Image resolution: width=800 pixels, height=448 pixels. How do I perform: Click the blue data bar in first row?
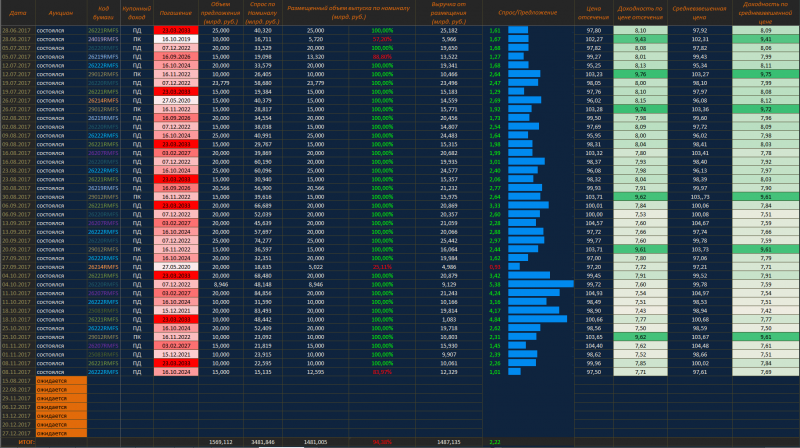click(518, 31)
